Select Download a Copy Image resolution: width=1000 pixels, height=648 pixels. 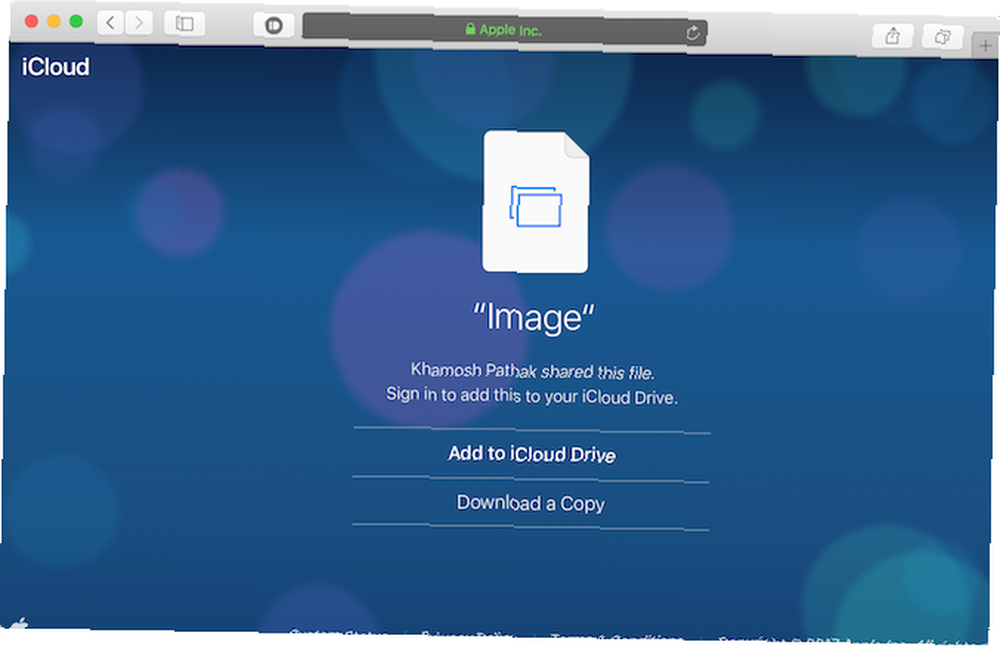[x=531, y=503]
